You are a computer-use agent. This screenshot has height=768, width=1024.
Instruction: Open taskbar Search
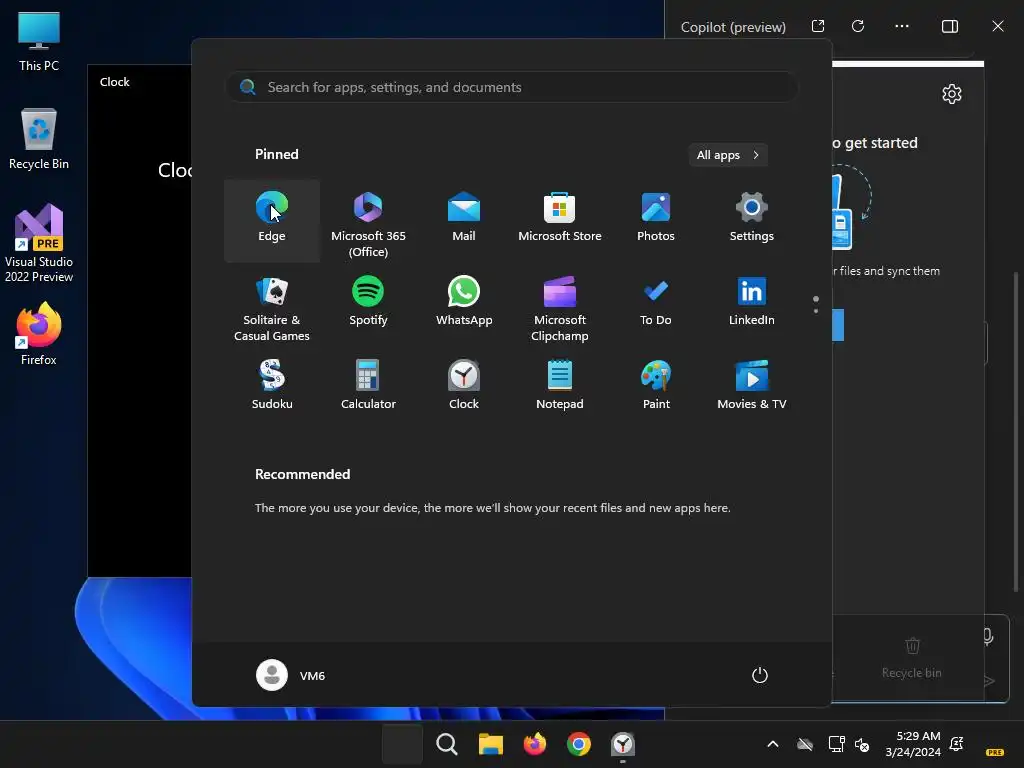(447, 744)
